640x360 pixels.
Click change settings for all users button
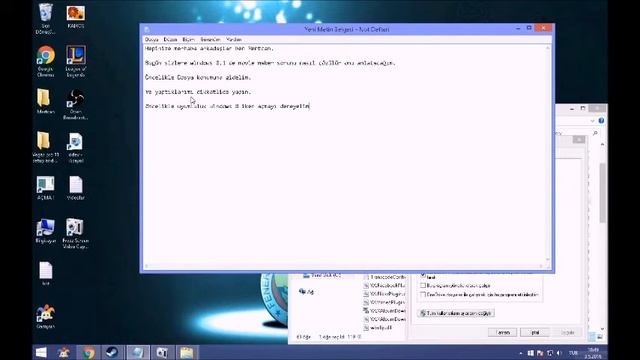[456, 313]
